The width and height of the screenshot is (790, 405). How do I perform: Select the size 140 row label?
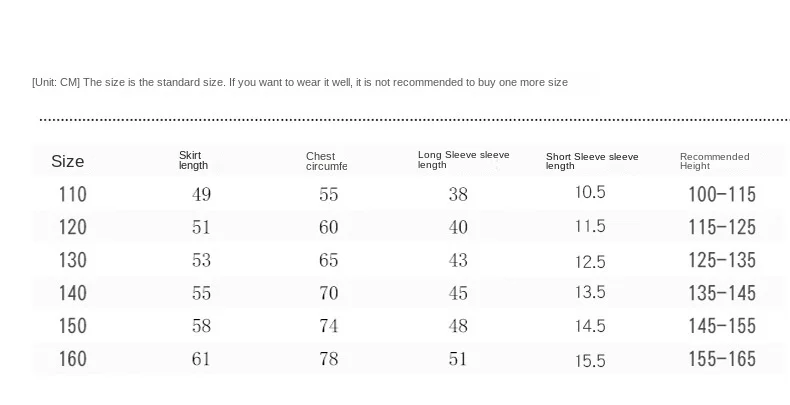(73, 293)
